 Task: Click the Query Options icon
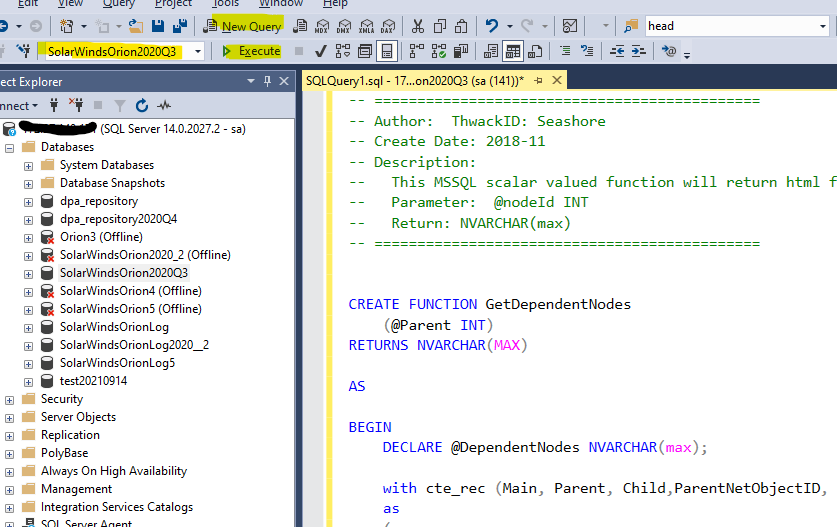pyautogui.click(x=365, y=51)
